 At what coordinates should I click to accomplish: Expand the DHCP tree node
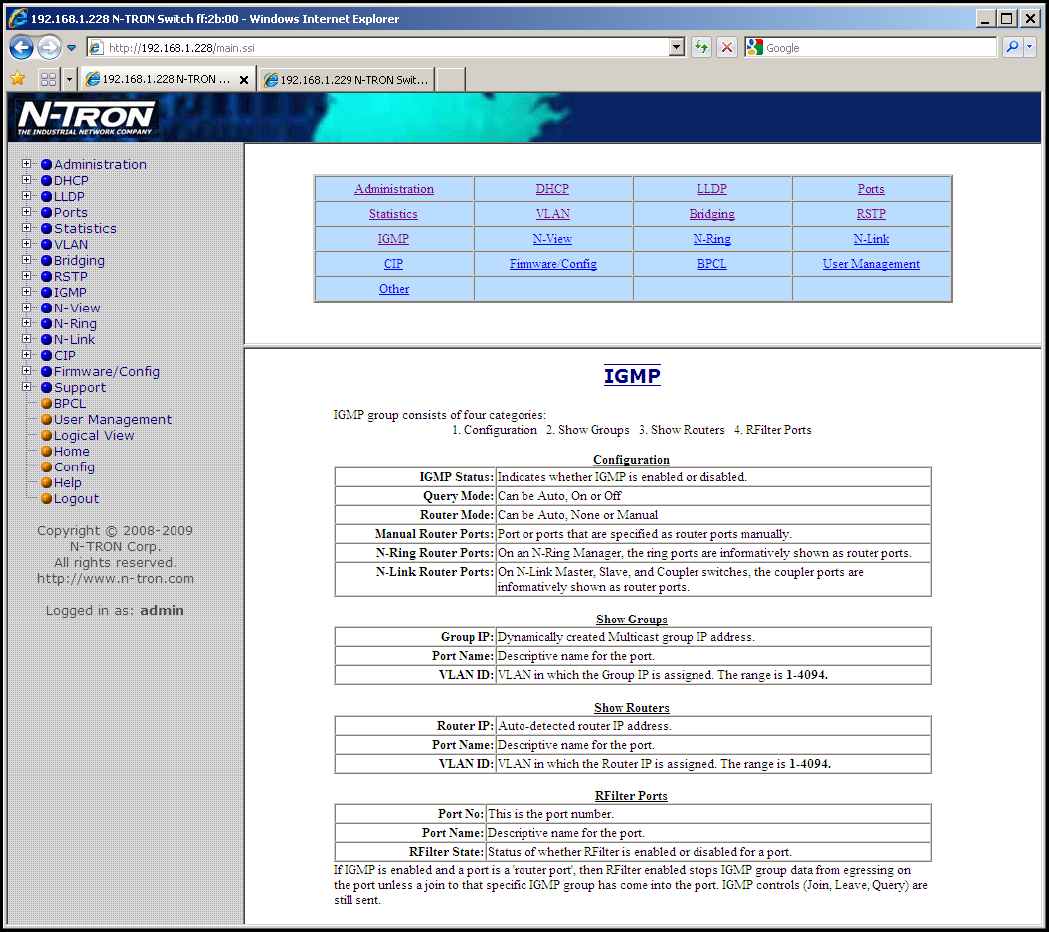(26, 180)
